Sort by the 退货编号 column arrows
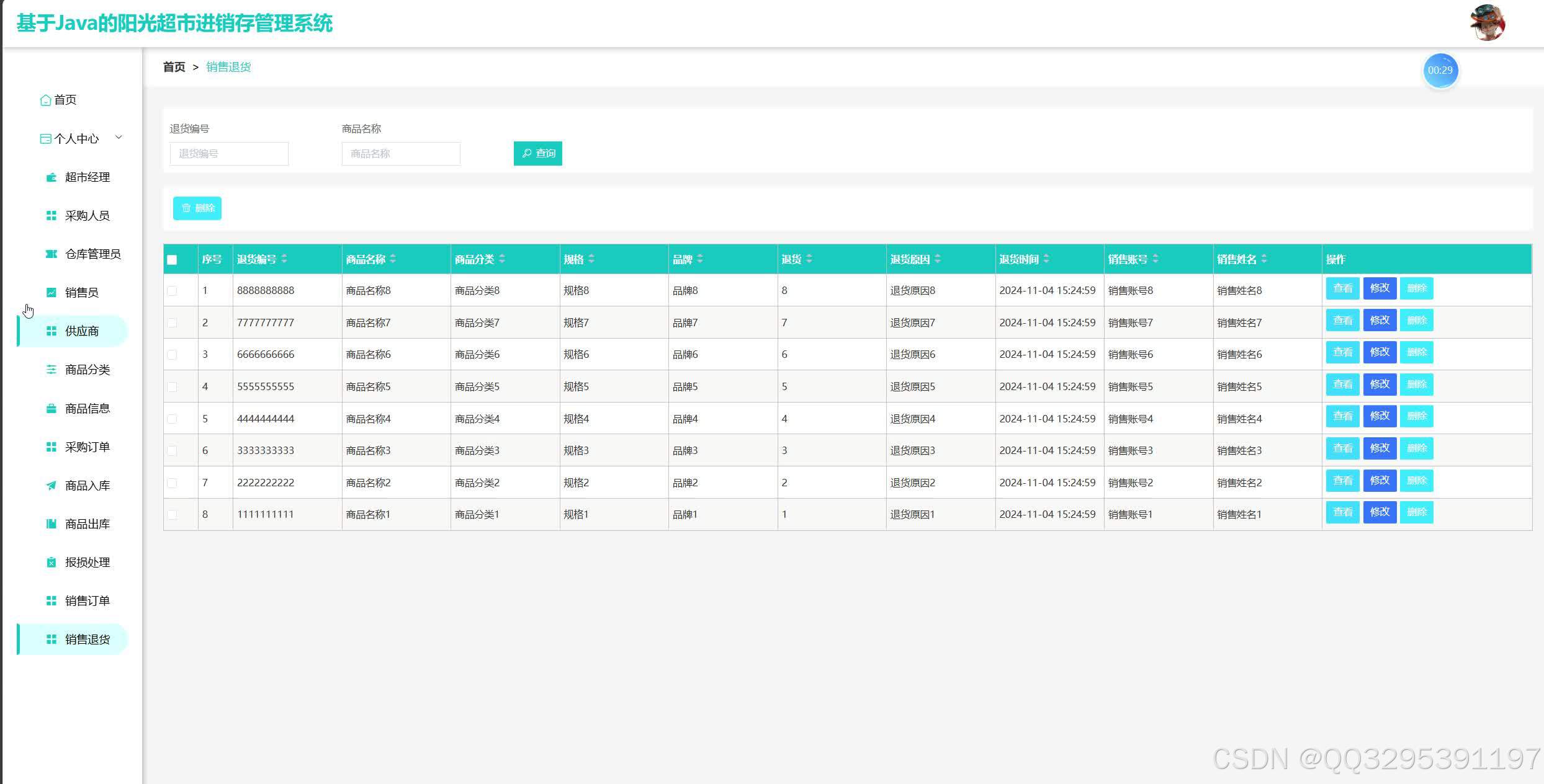Image resolution: width=1544 pixels, height=784 pixels. pyautogui.click(x=284, y=259)
